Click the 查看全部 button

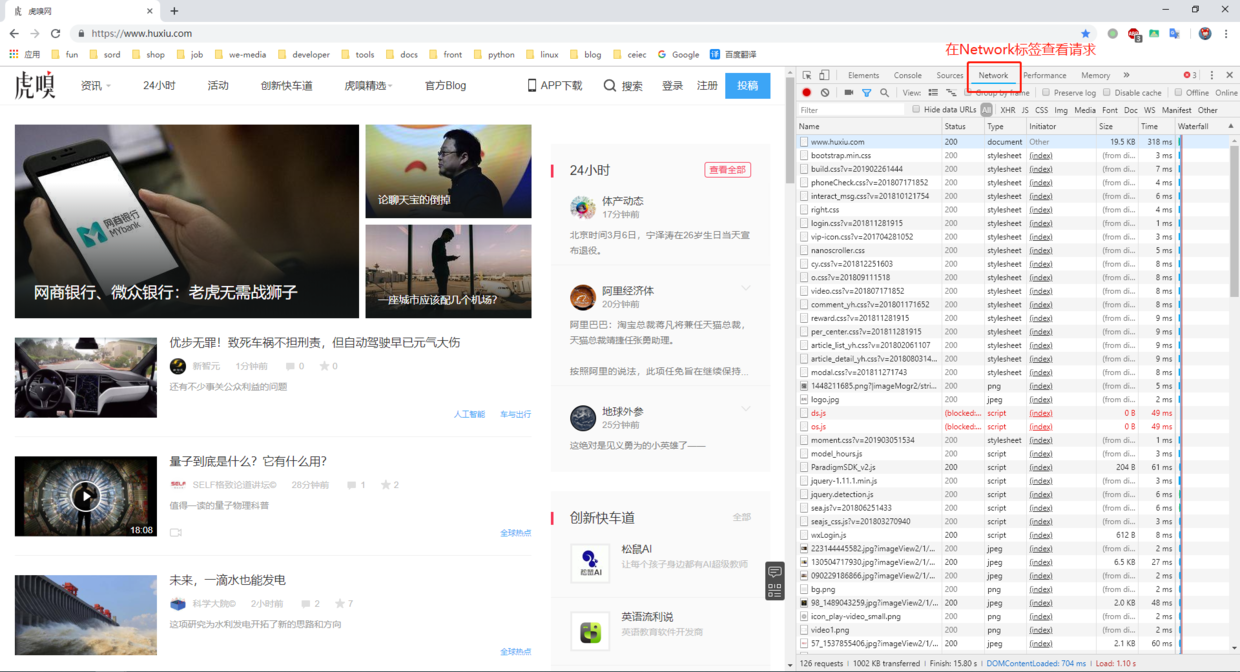[727, 170]
